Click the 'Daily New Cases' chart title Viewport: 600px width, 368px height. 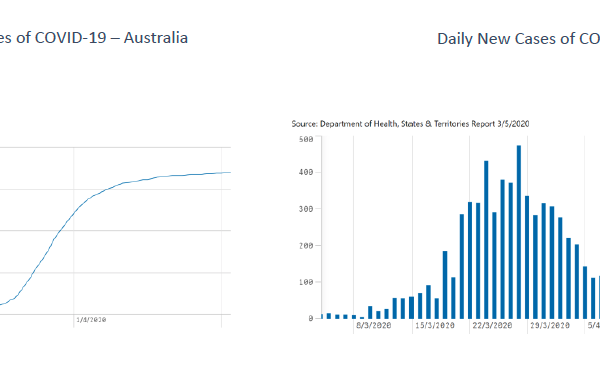click(518, 39)
